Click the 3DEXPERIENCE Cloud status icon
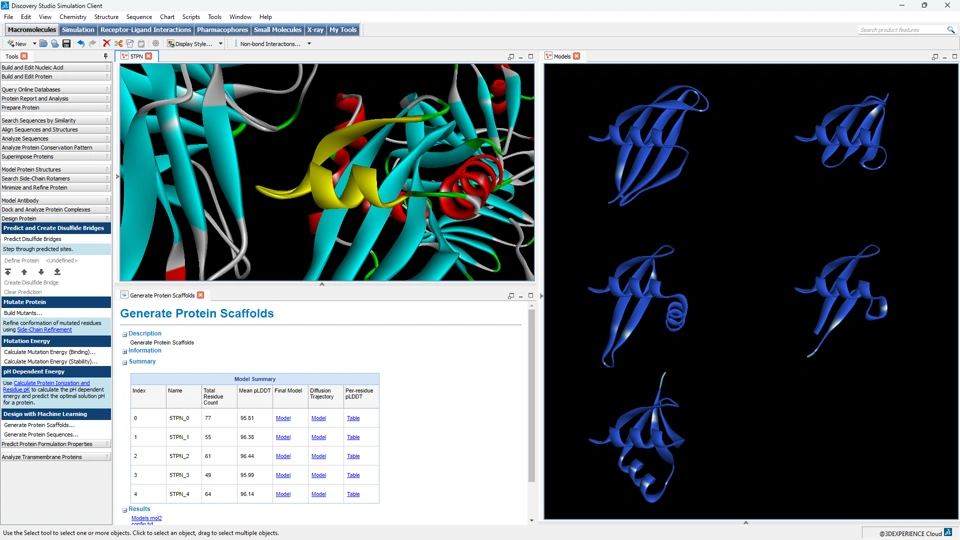This screenshot has height=540, width=960. (x=948, y=533)
